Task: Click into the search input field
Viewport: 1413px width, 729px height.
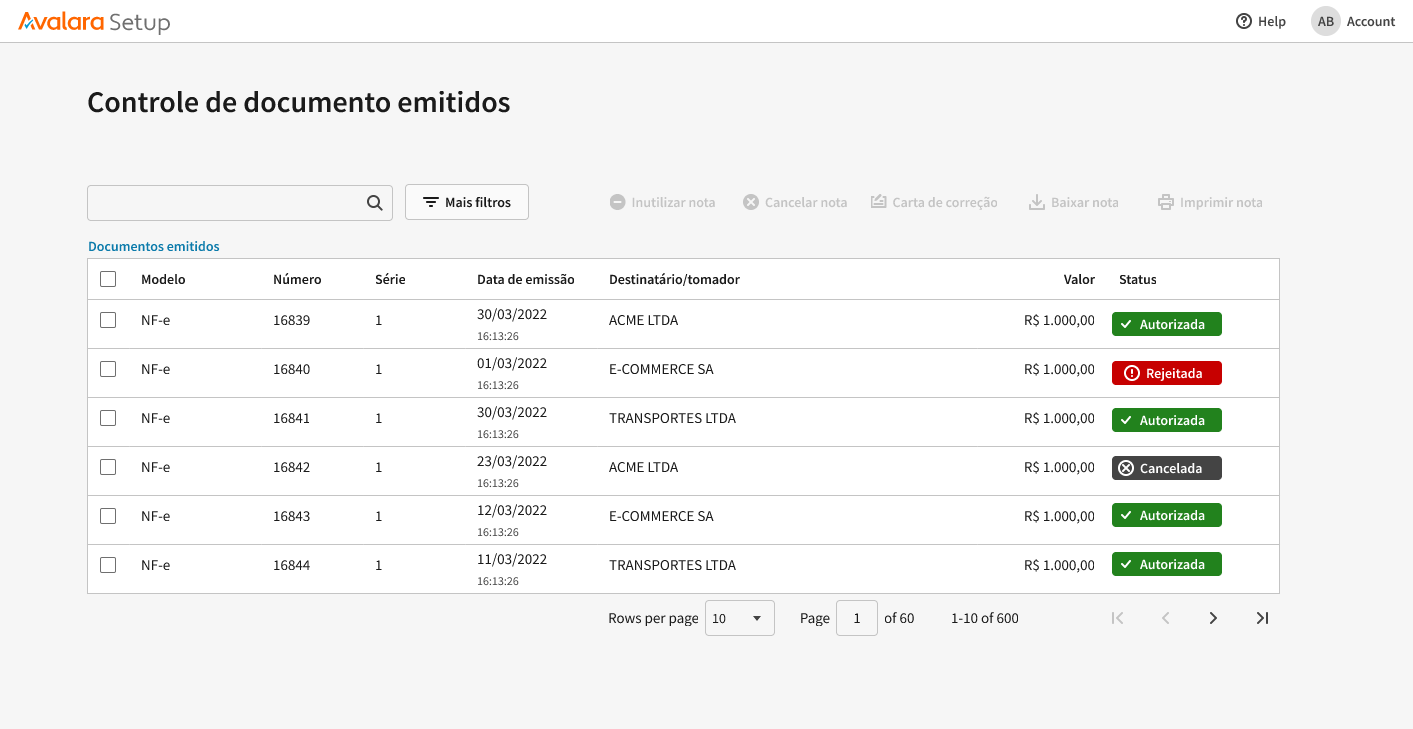Action: [x=225, y=203]
